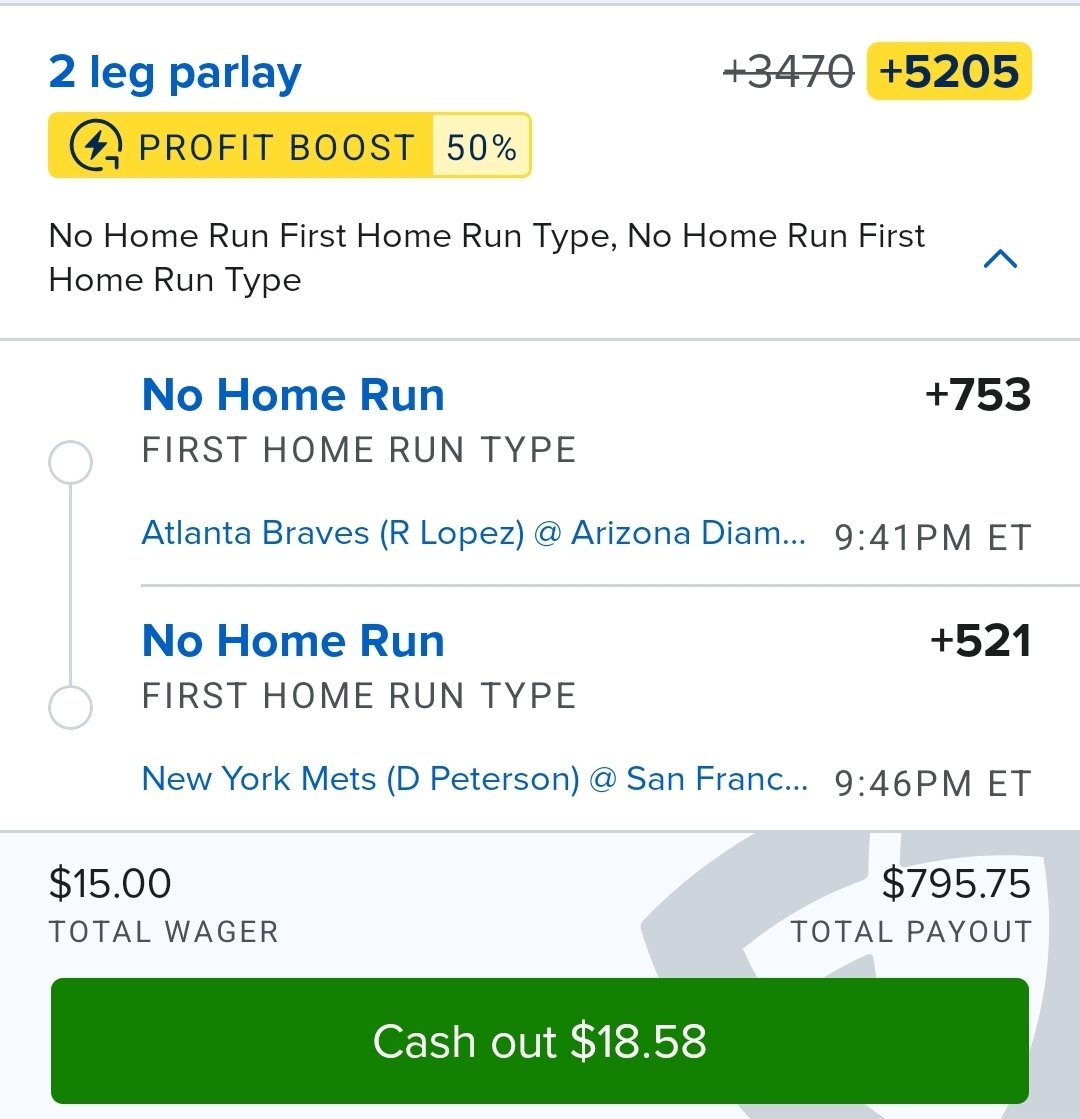Tap the $795.75 total payout amount

tap(955, 884)
